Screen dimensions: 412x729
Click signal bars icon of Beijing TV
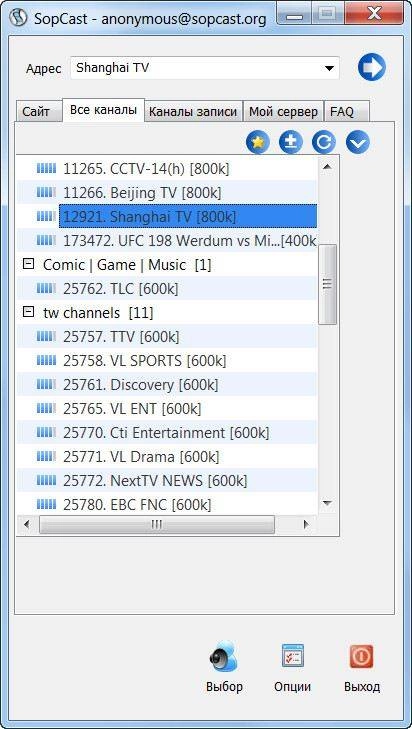pos(46,192)
